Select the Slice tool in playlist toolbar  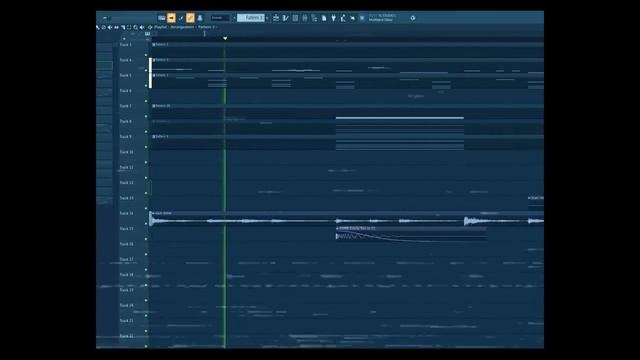123,27
